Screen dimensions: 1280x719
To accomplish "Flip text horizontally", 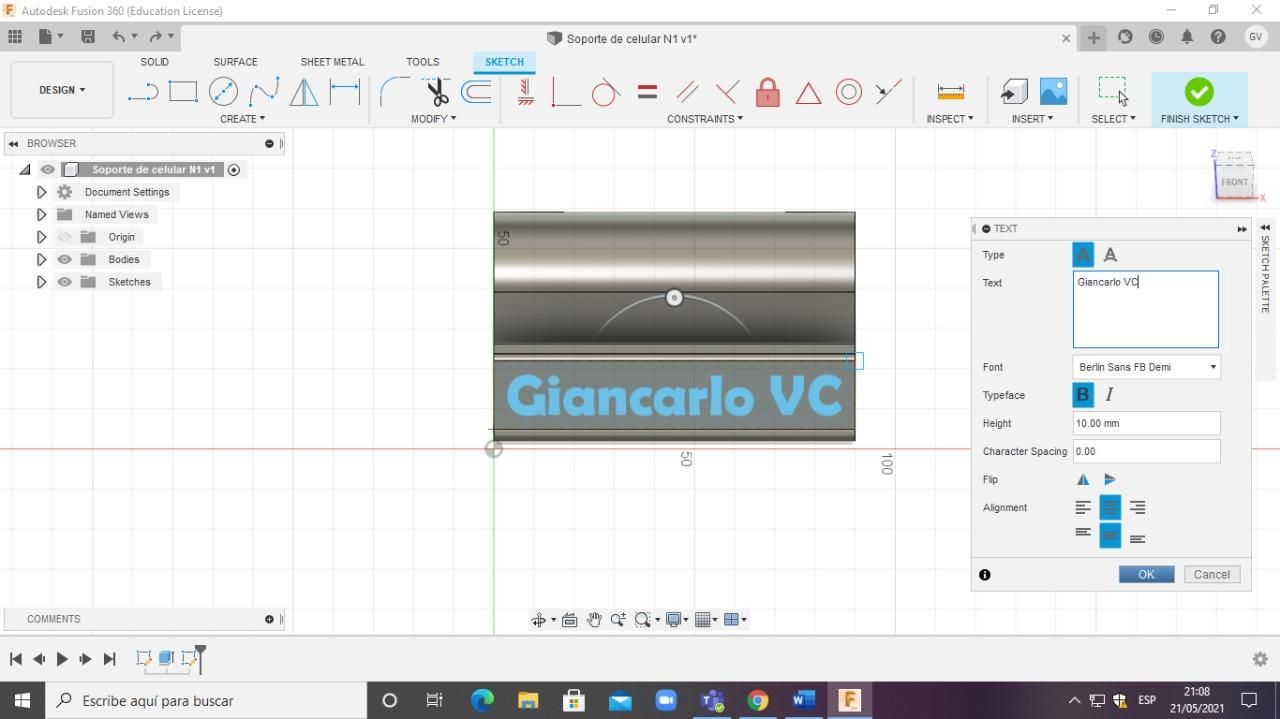I will [x=1083, y=480].
